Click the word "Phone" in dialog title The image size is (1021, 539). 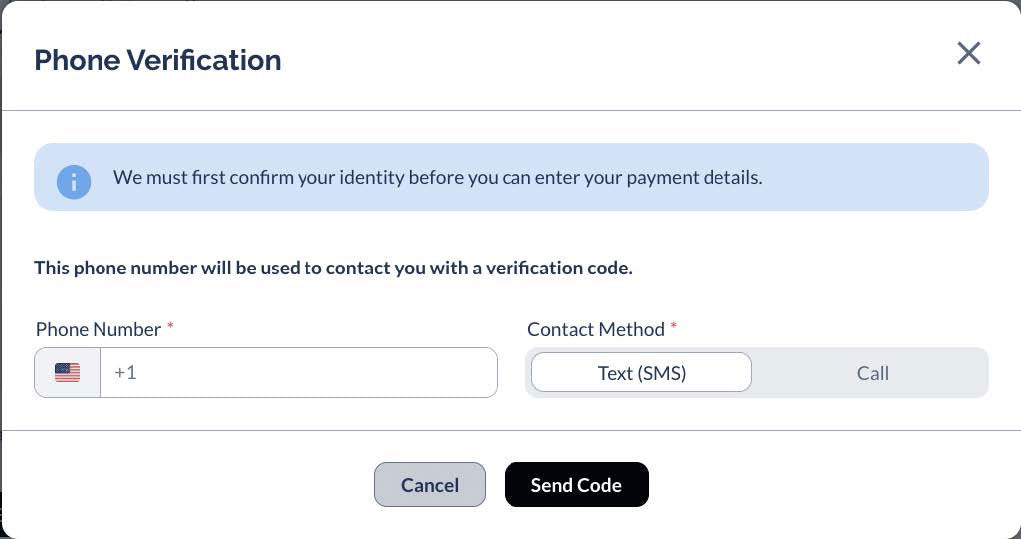(x=77, y=60)
